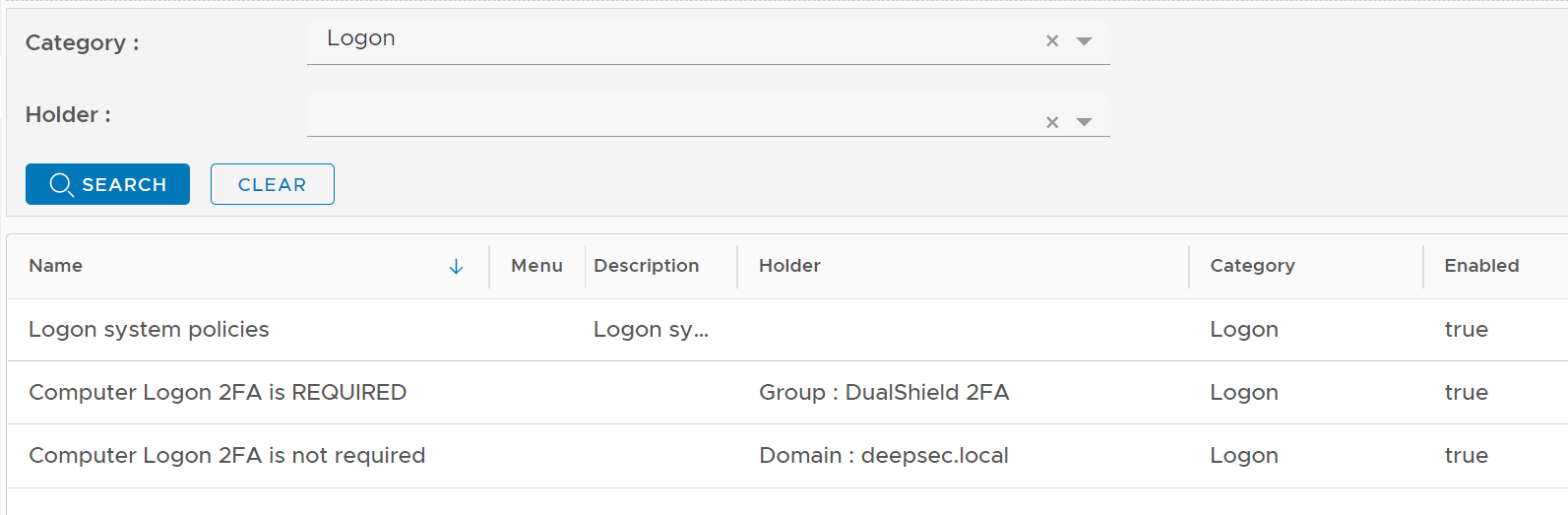
Task: Expand the Category dropdown arrow
Action: pos(1084,41)
